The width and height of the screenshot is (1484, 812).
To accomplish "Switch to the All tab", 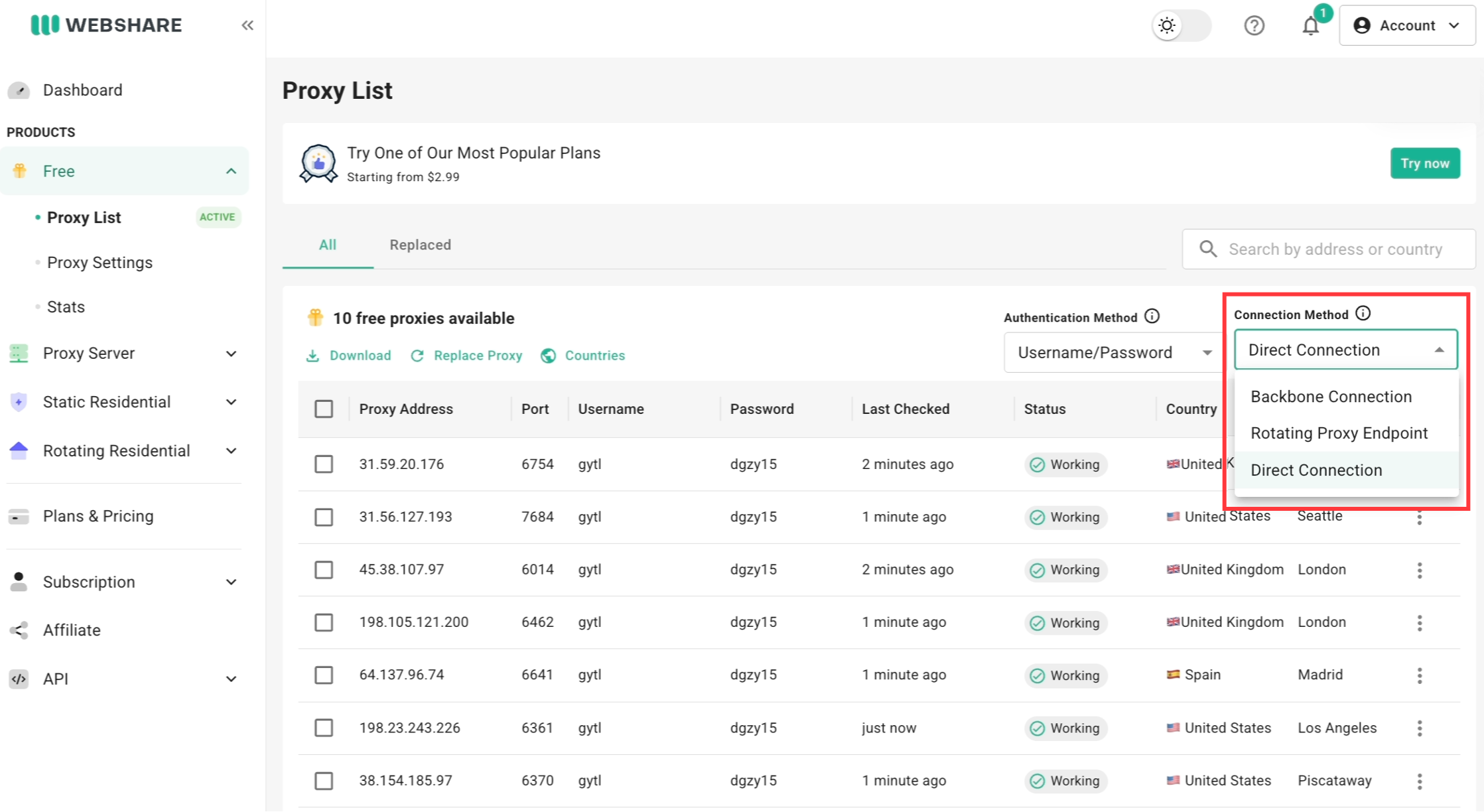I will click(328, 245).
